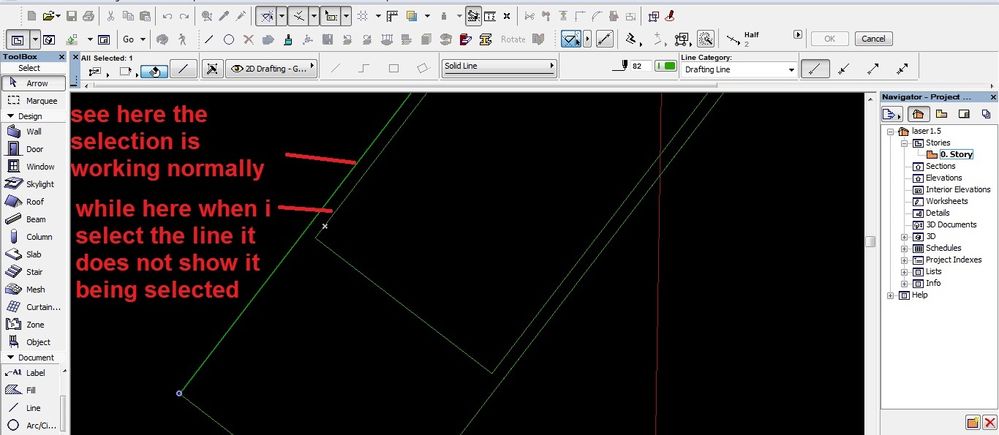This screenshot has height=435, width=999.
Task: Open a project with the folder icon
Action: [x=48, y=15]
